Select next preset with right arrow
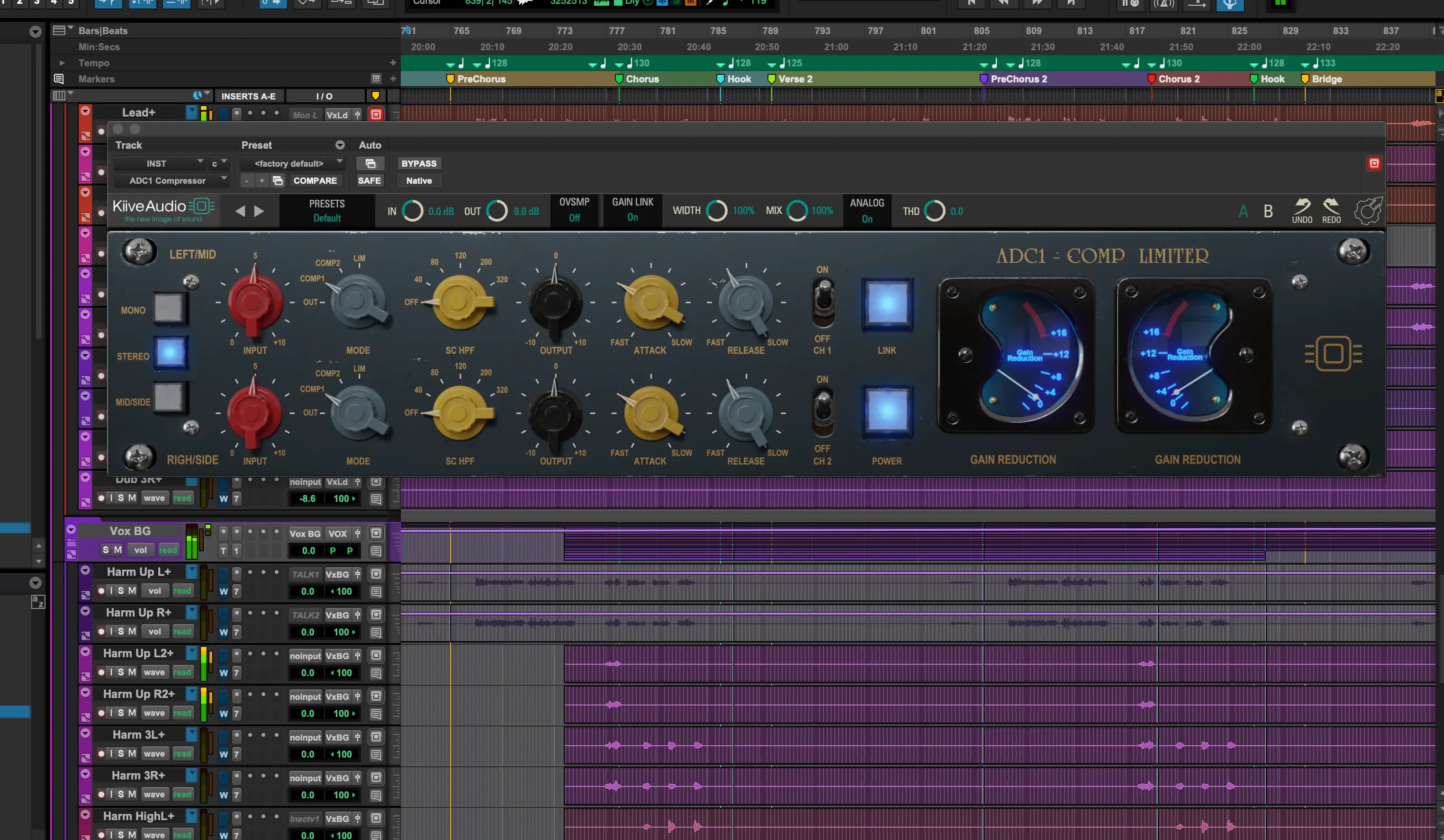Screen dimensions: 1444x840 point(259,211)
